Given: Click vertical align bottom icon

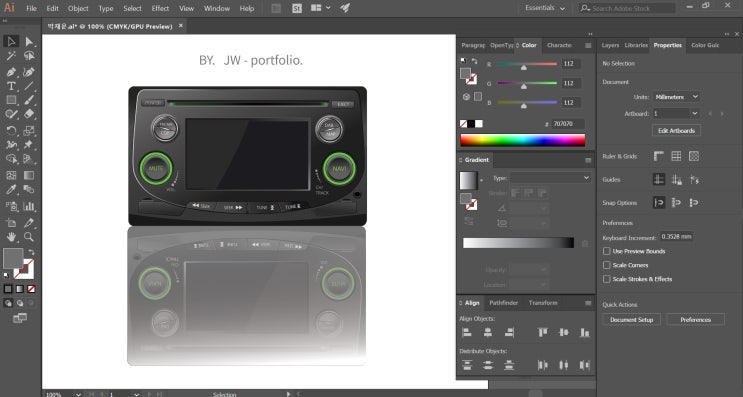Looking at the screenshot, I should tap(585, 333).
